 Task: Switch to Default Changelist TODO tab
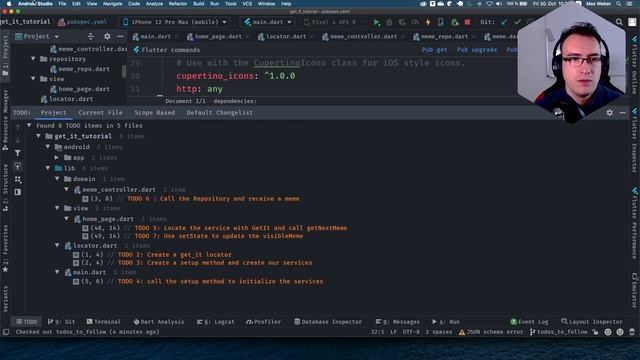click(220, 113)
